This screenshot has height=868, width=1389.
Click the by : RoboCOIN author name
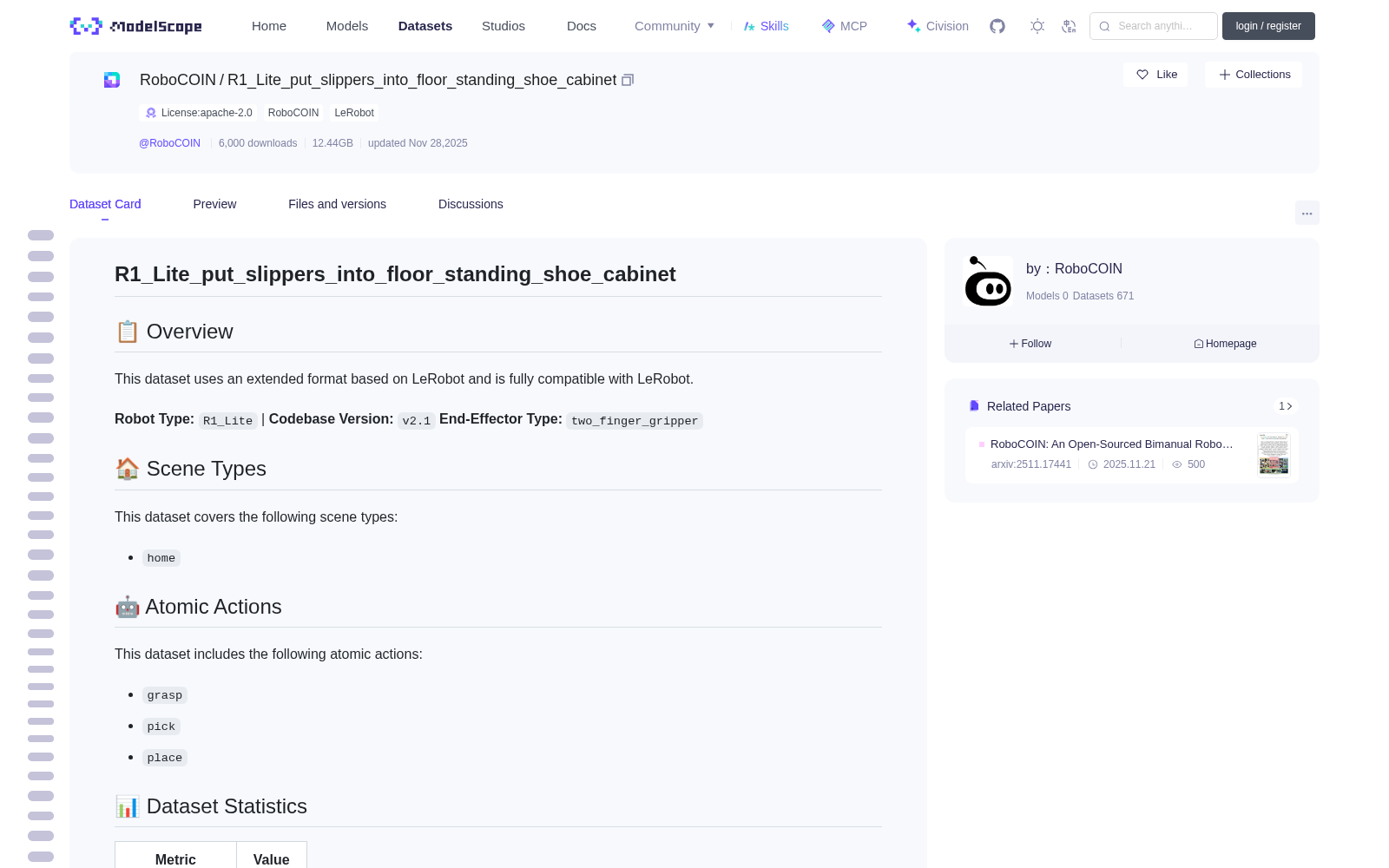pyautogui.click(x=1074, y=269)
